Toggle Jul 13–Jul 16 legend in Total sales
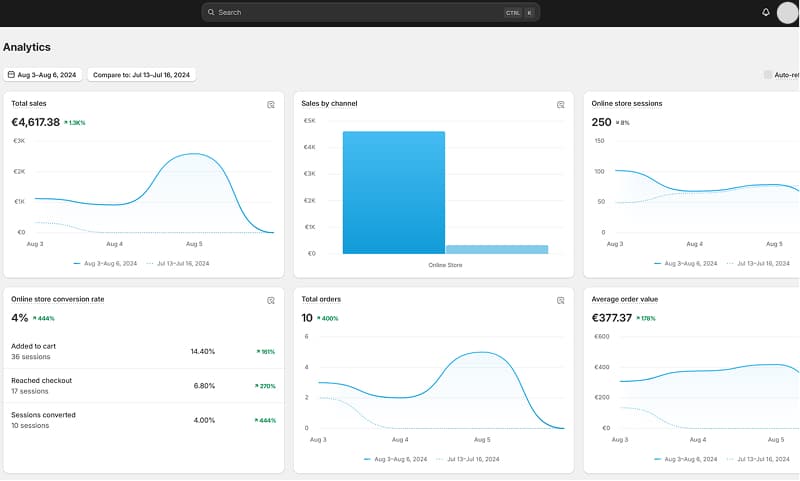The height and width of the screenshot is (481, 800). click(178, 264)
